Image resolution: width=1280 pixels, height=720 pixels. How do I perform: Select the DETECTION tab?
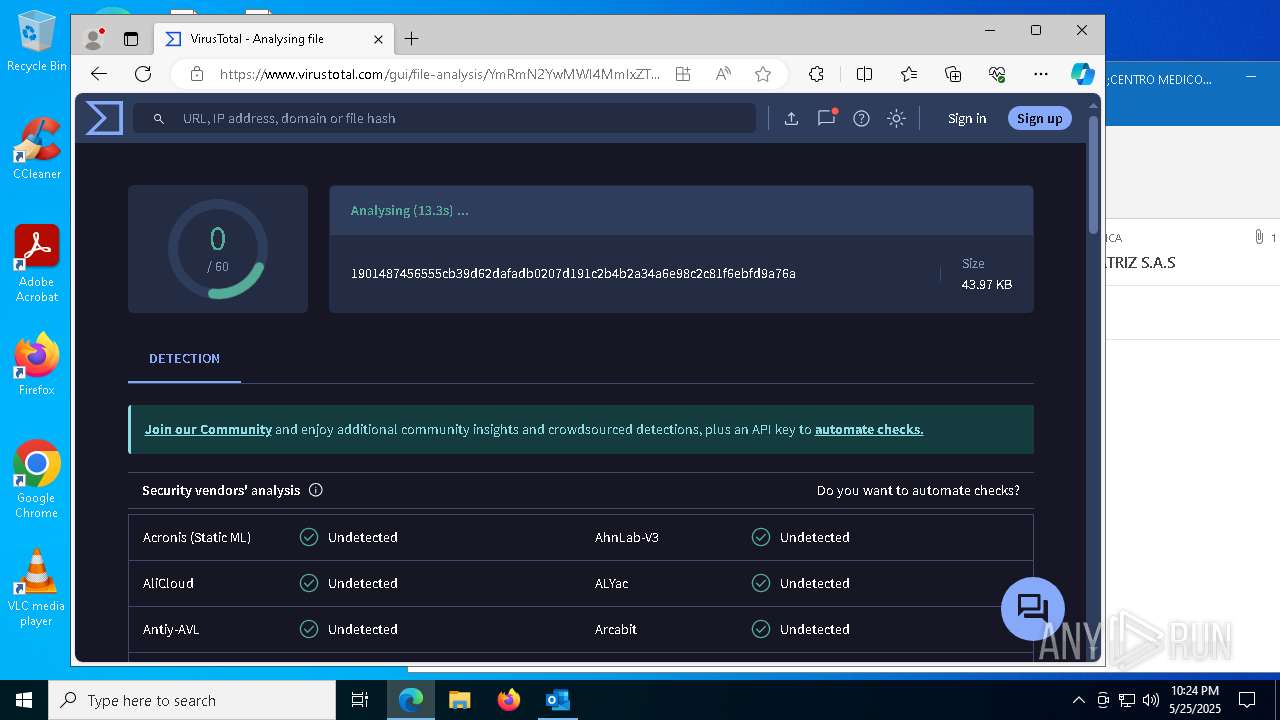pyautogui.click(x=184, y=358)
